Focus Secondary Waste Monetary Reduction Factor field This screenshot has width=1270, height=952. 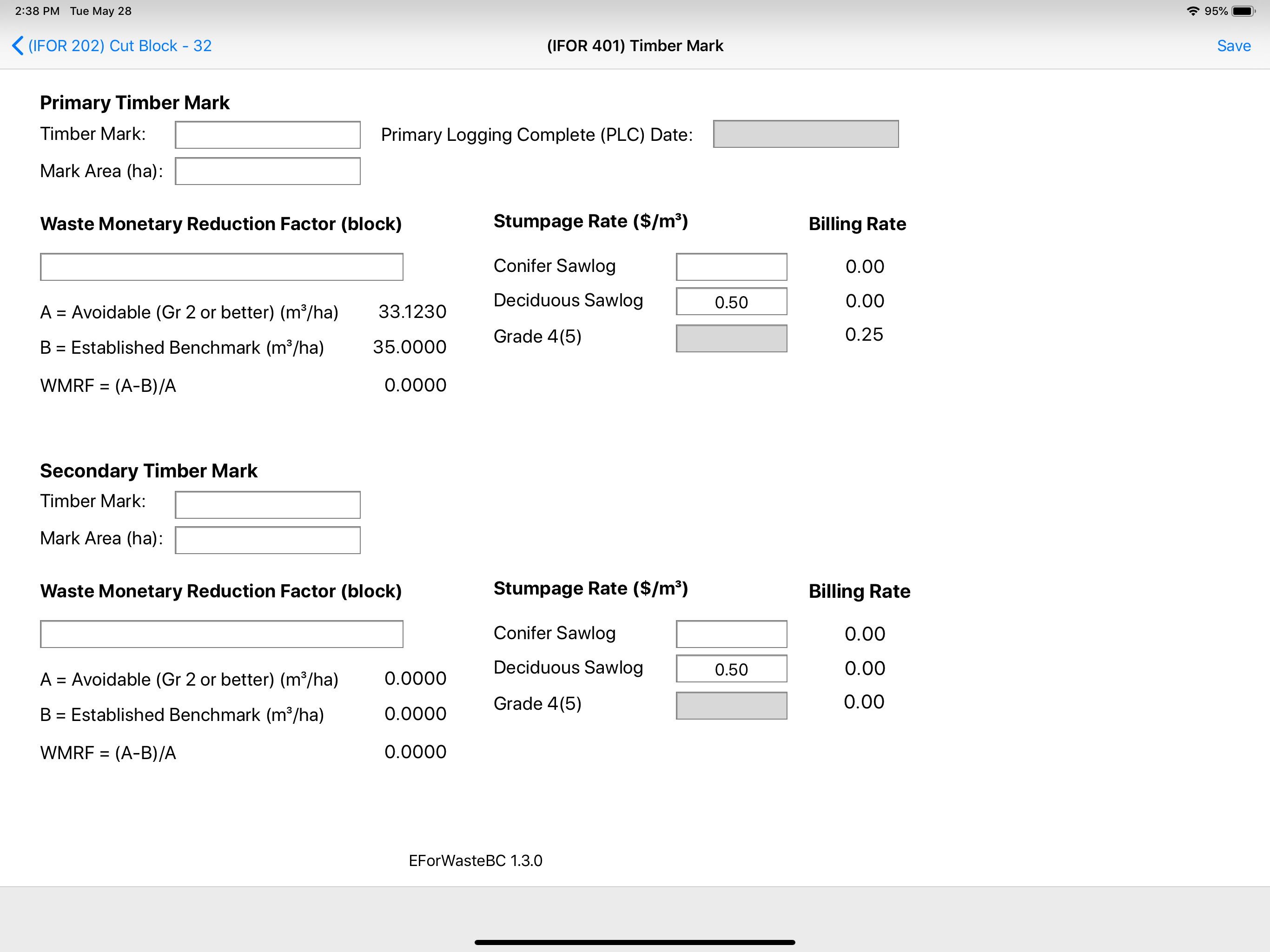(x=222, y=634)
